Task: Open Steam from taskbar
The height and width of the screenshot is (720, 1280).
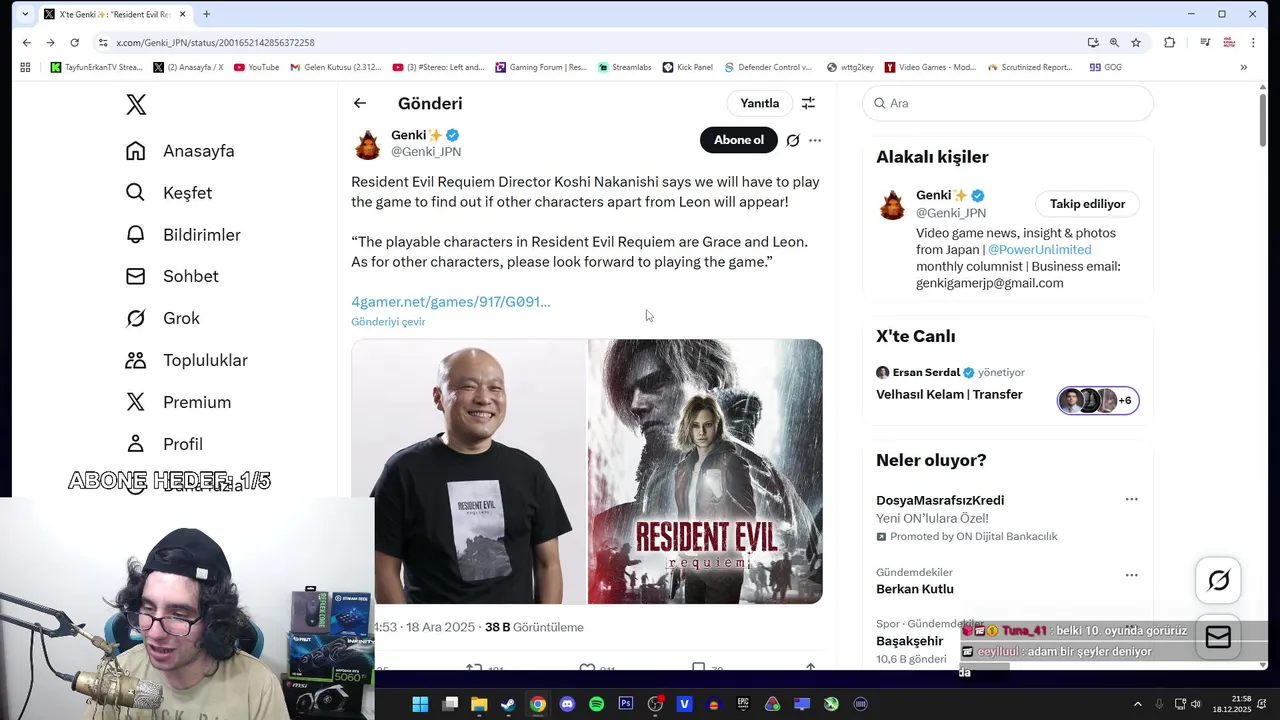Action: [x=508, y=704]
